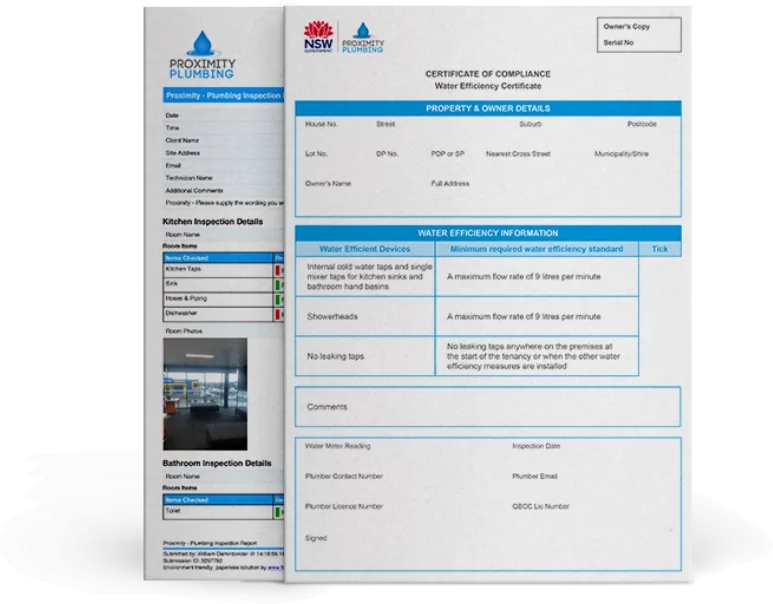This screenshot has width=773, height=604.
Task: Open the blue hyperlink in the report footer
Action: click(276, 568)
